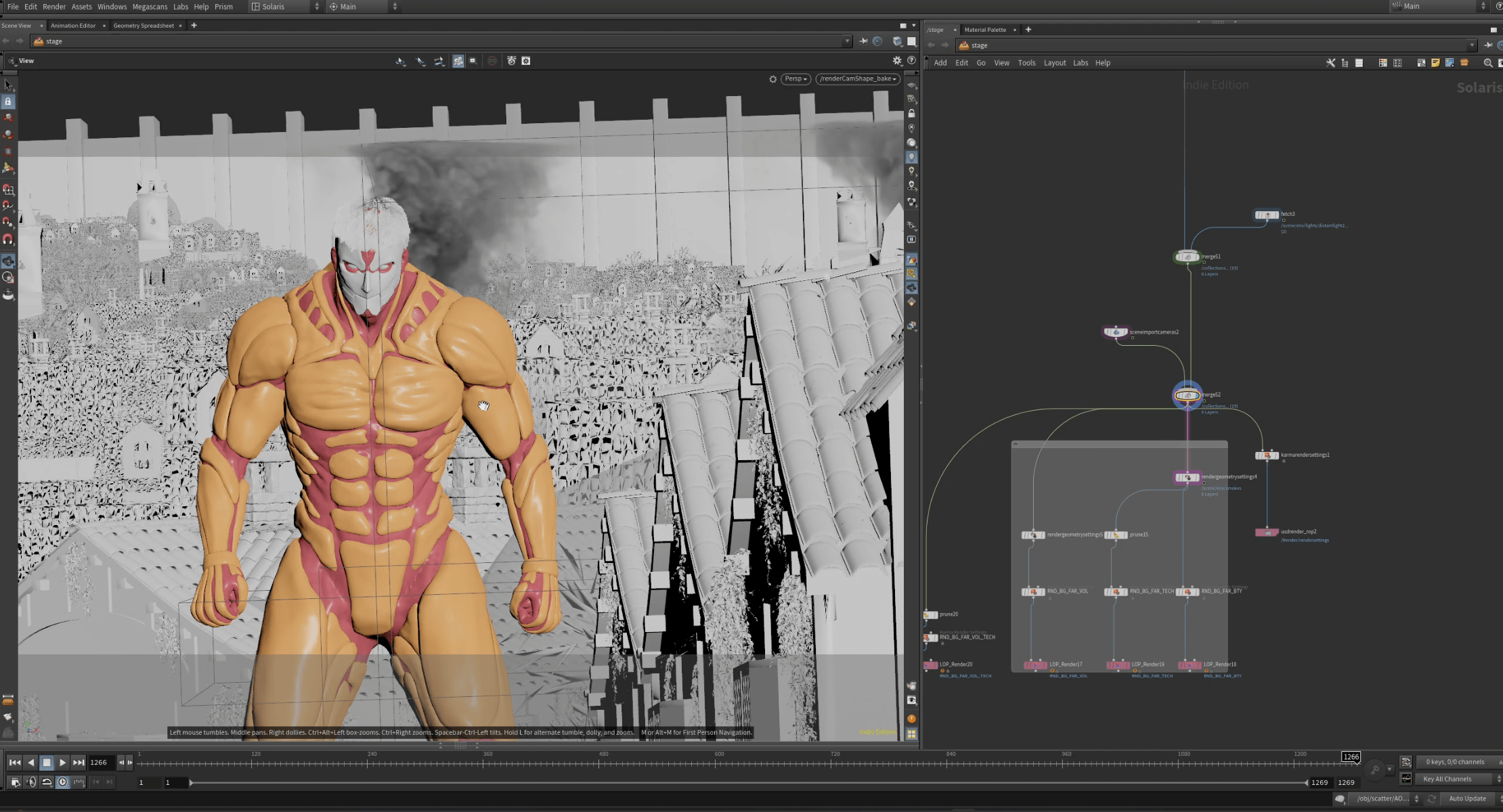
Task: Click the range slider end handle
Action: click(x=1306, y=783)
